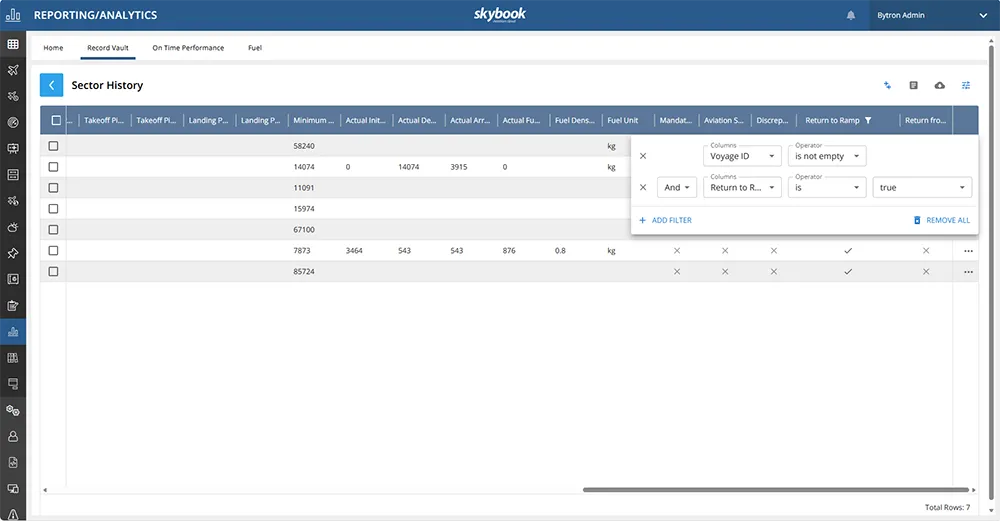Open the airplane icon in the sidebar

coord(13,70)
